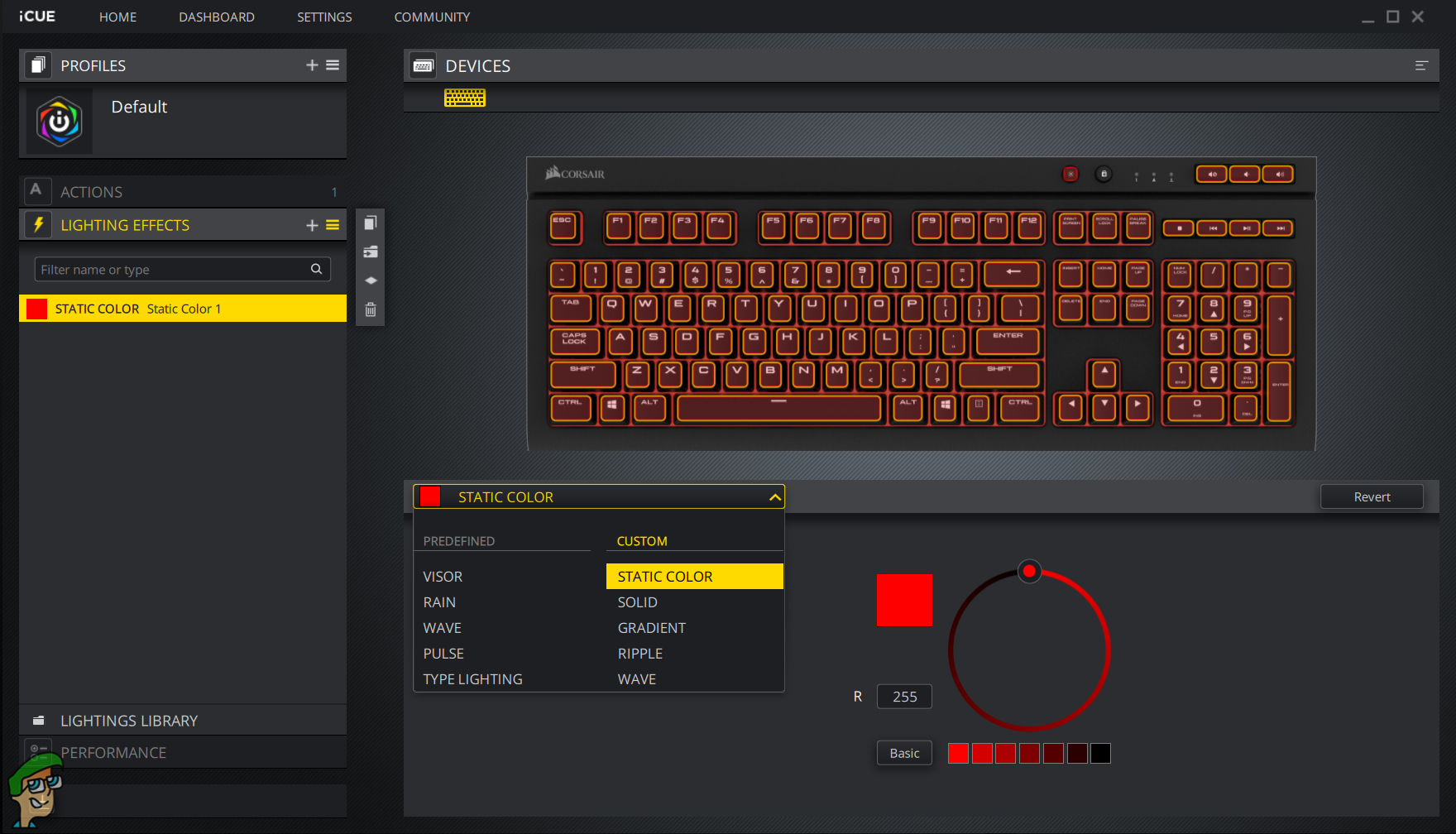Choose the Type Lighting effect
This screenshot has height=834, width=1456.
click(x=472, y=679)
